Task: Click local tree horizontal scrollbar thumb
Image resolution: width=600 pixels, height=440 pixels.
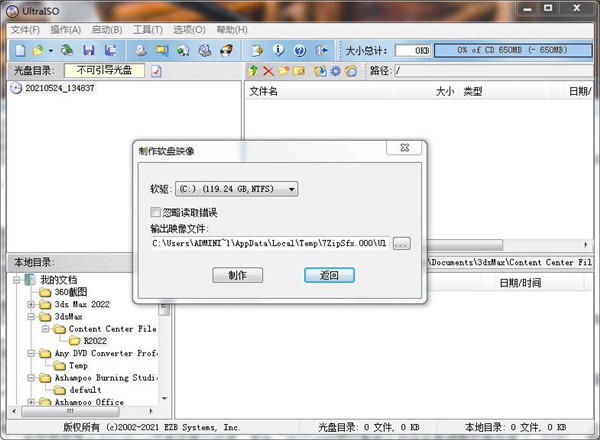Action: (x=70, y=411)
